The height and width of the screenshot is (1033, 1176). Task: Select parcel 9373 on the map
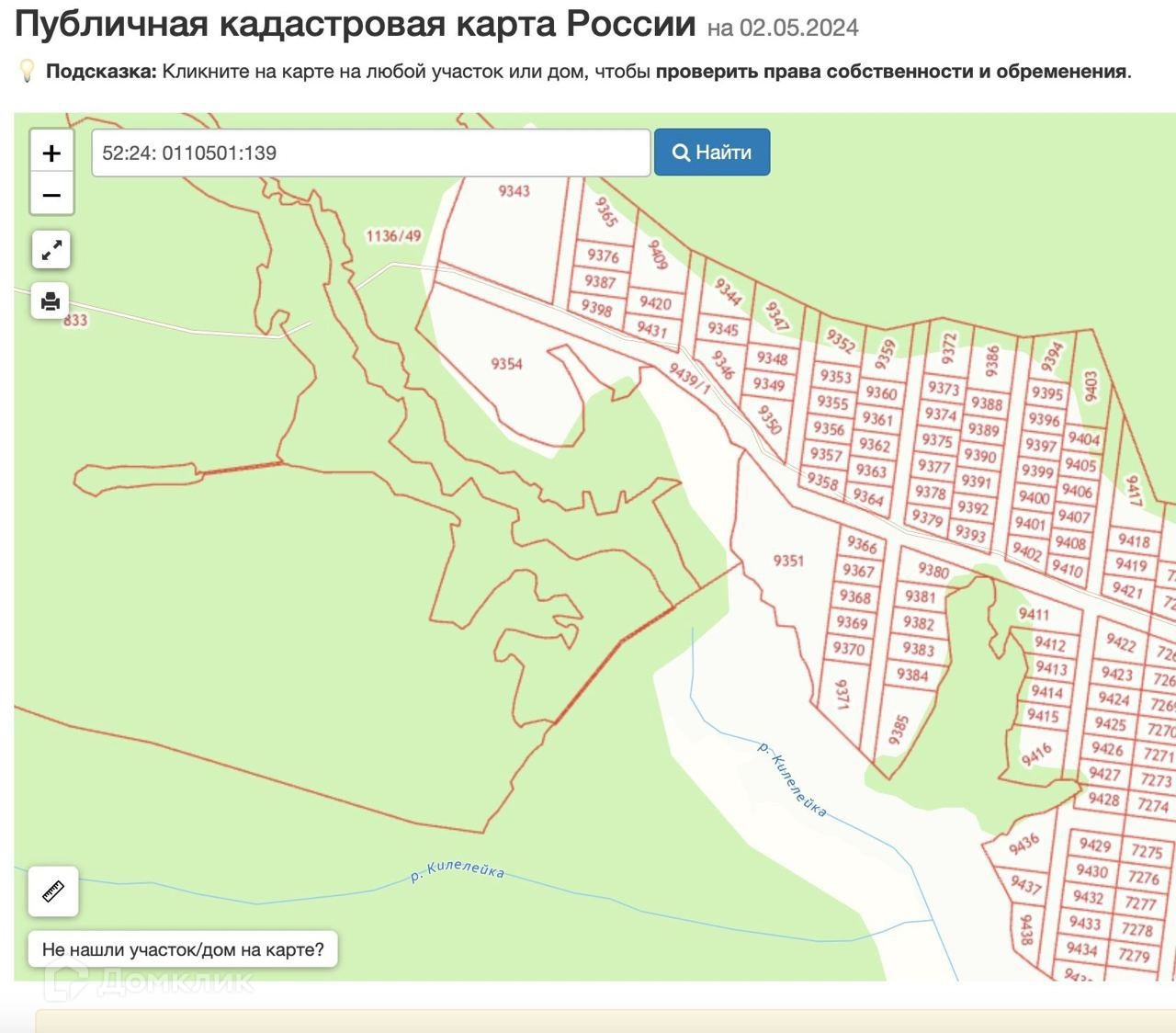click(x=943, y=389)
